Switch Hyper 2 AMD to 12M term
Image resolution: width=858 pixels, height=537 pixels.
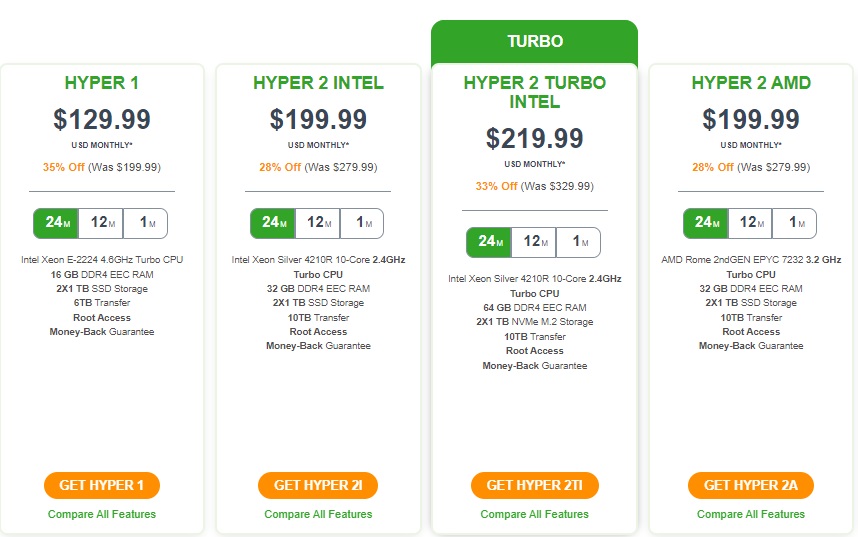(750, 223)
